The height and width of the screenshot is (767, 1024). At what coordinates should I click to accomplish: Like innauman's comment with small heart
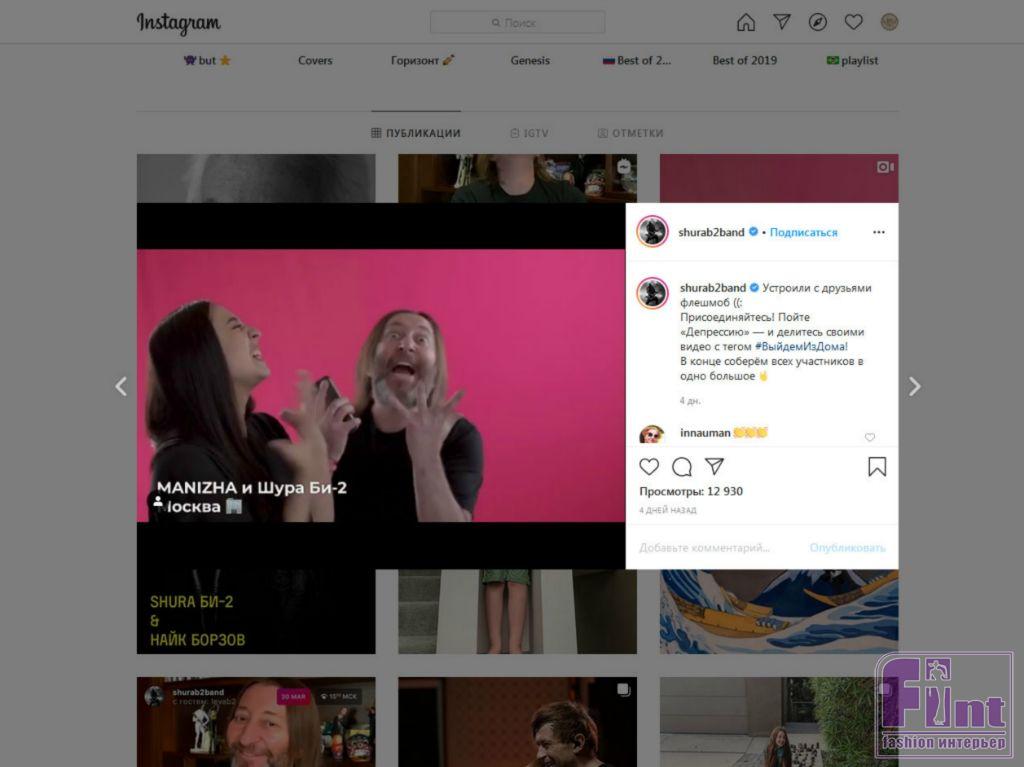click(869, 437)
